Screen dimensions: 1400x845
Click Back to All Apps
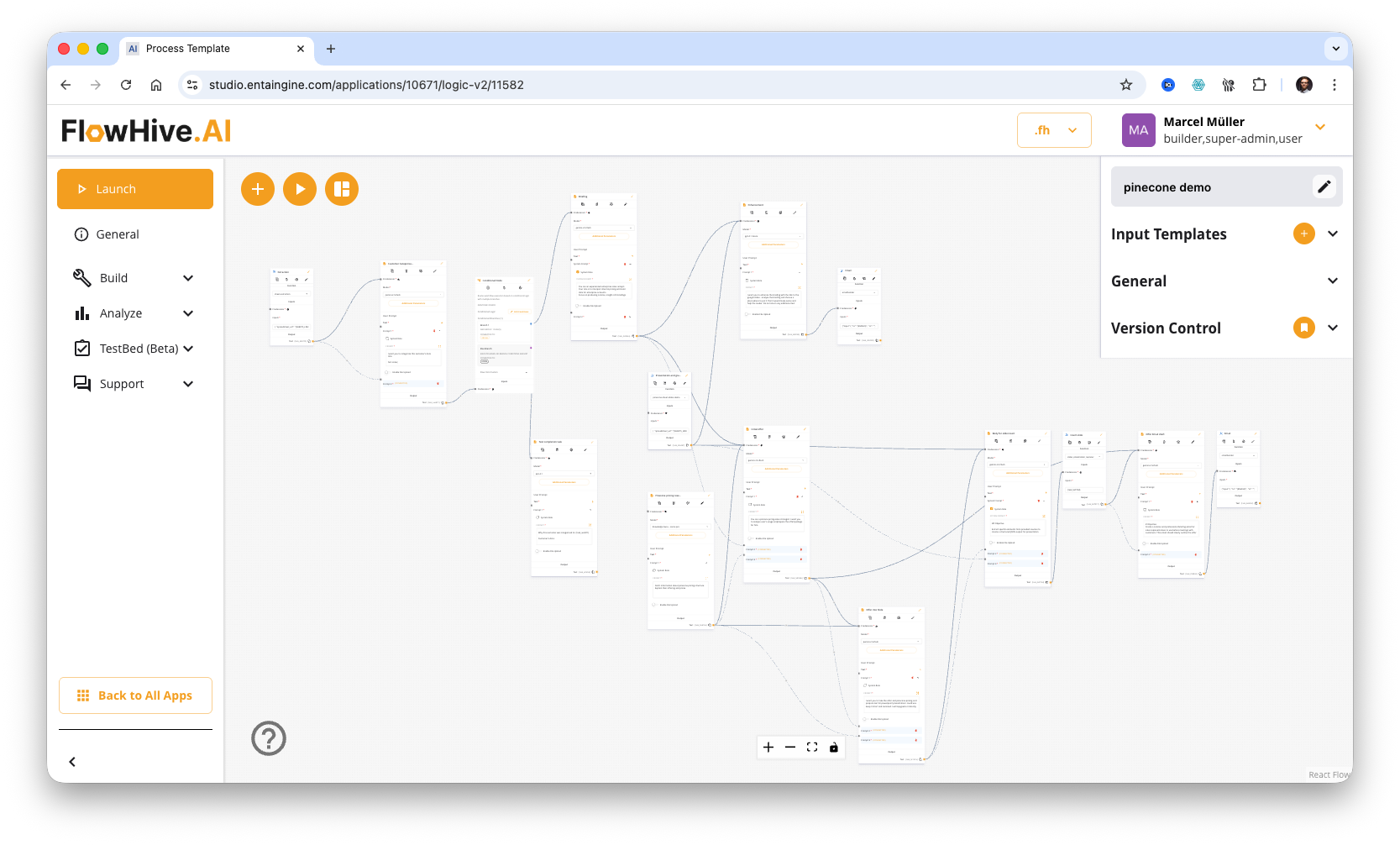[135, 695]
